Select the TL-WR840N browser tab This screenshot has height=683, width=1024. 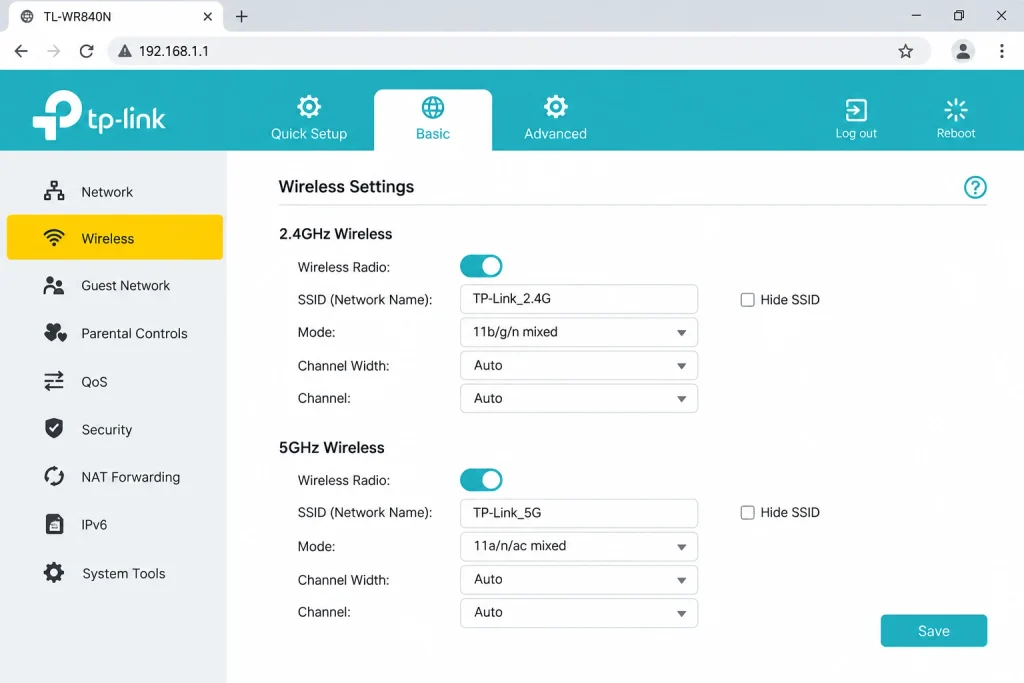(115, 16)
